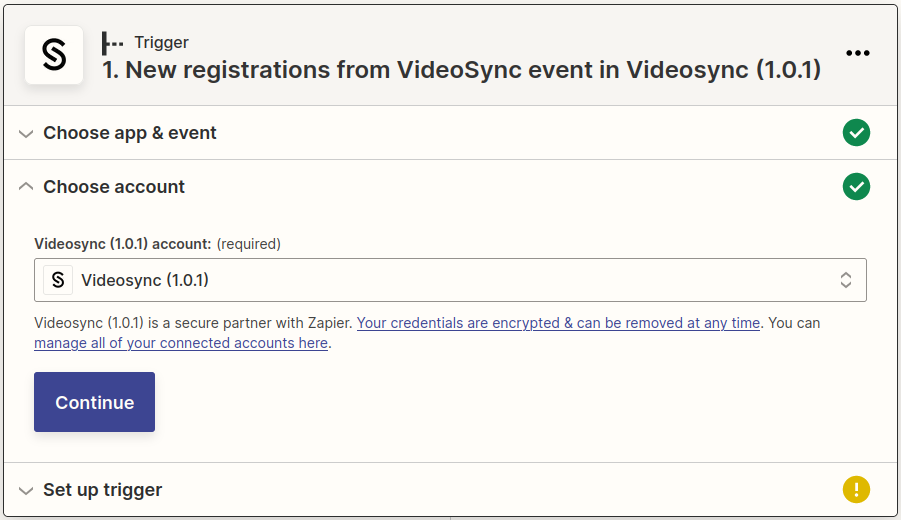Click the "Trigger" label text
Viewport: 901px width, 520px height.
tap(161, 42)
